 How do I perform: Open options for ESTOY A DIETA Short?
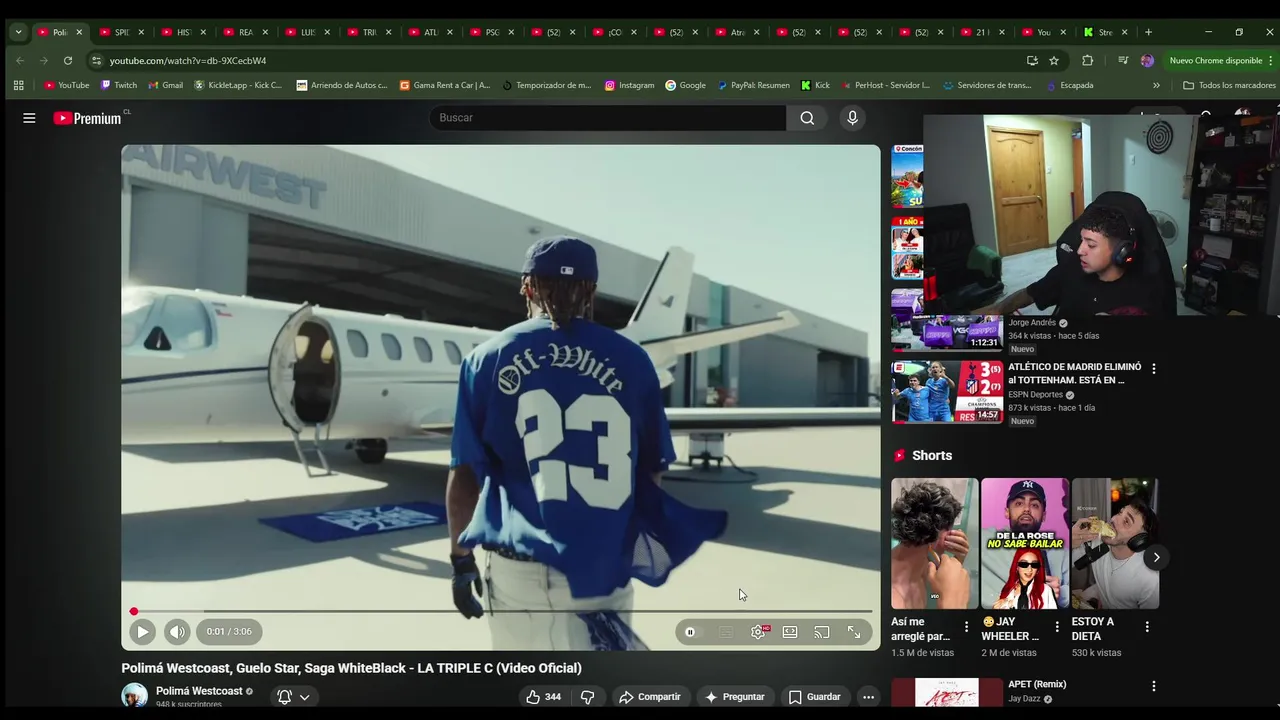[x=1147, y=627]
